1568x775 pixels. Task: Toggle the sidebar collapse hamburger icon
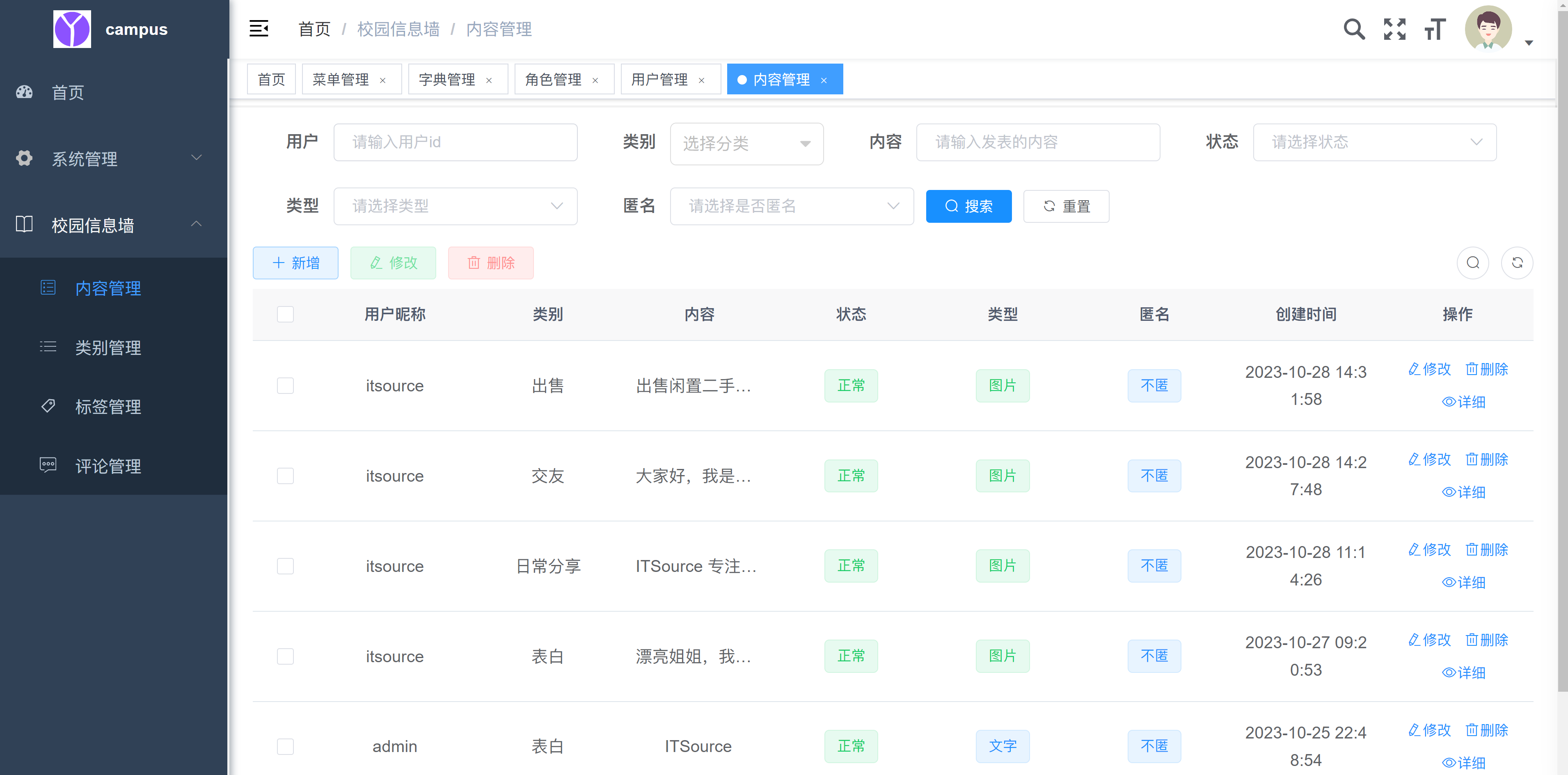259,29
